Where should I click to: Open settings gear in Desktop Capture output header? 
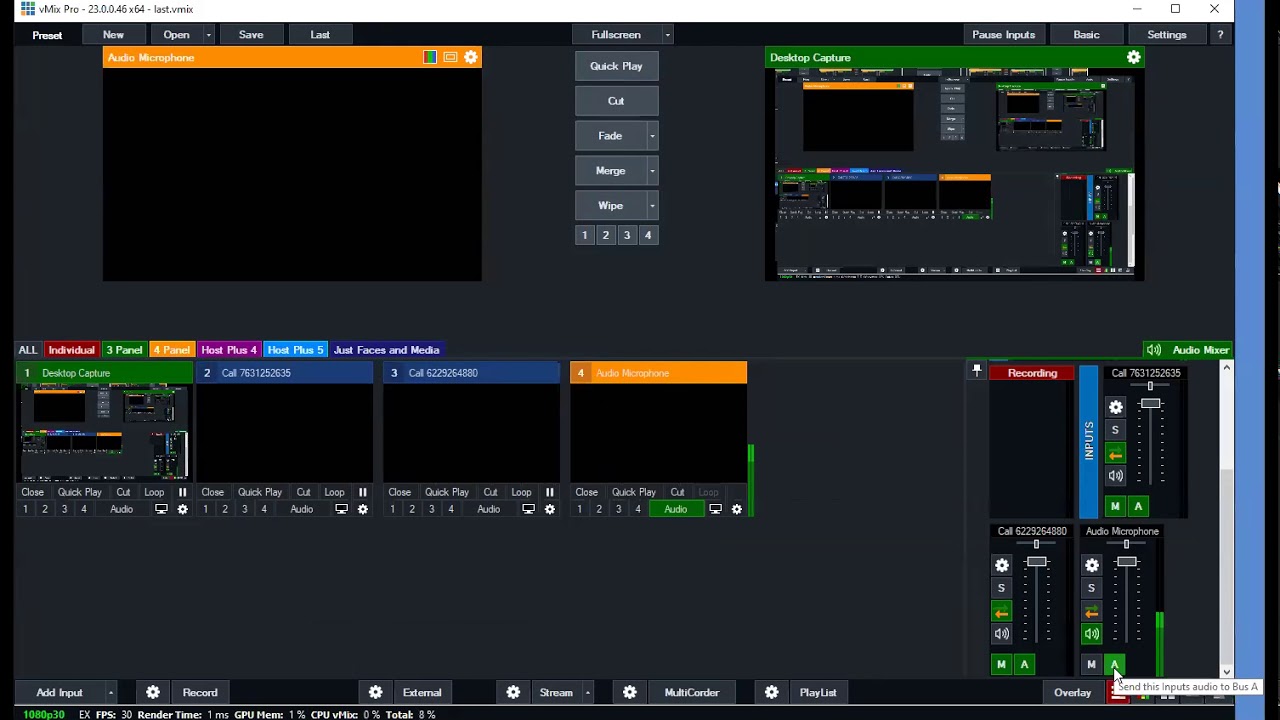click(x=1133, y=58)
